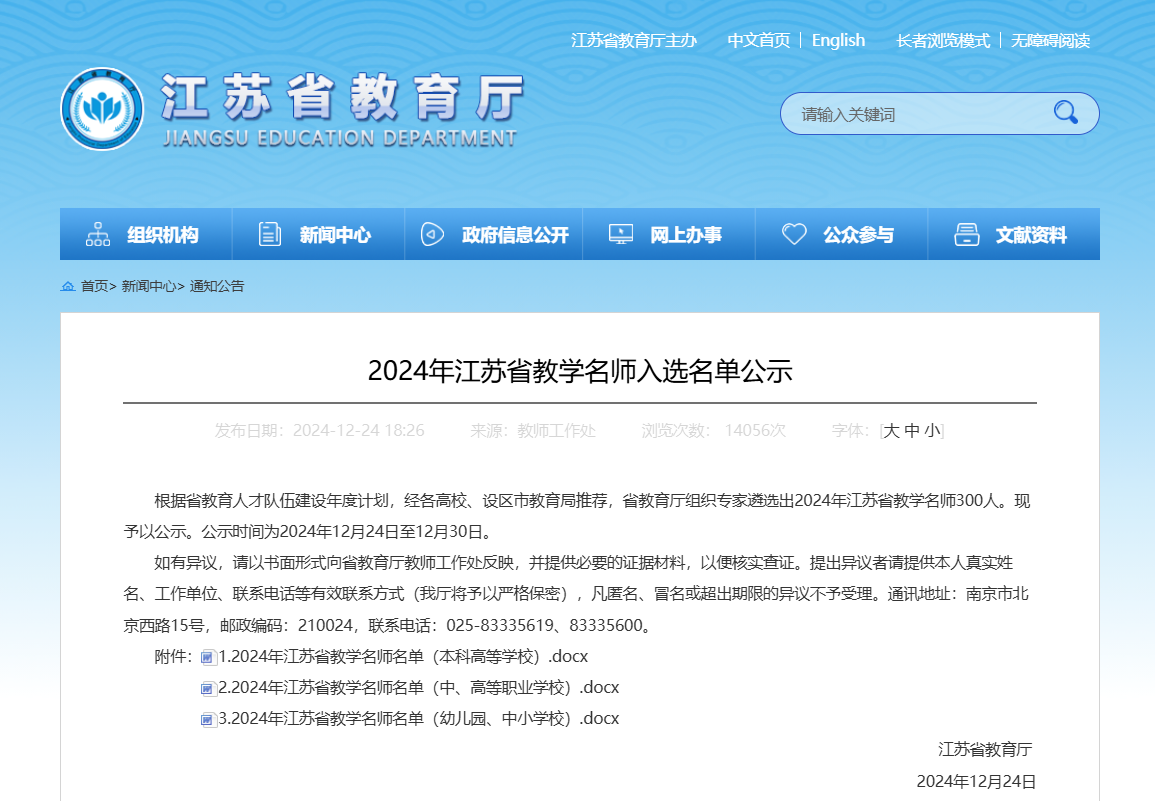This screenshot has width=1155, height=801.
Task: Open the 文献资料 navigation menu
Action: click(1030, 235)
